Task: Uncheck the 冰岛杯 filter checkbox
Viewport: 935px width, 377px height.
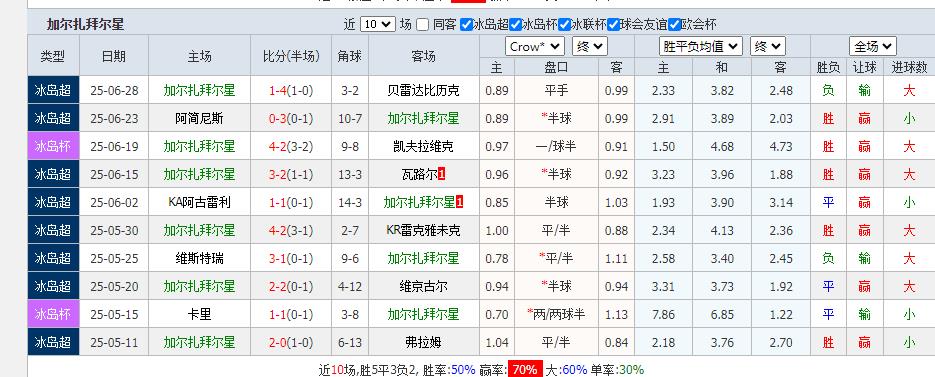Action: tap(515, 24)
